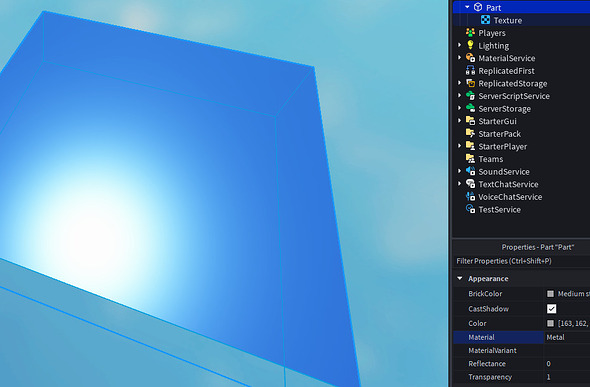Click the VoiceChatService icon
590x387 pixels.
pos(470,196)
